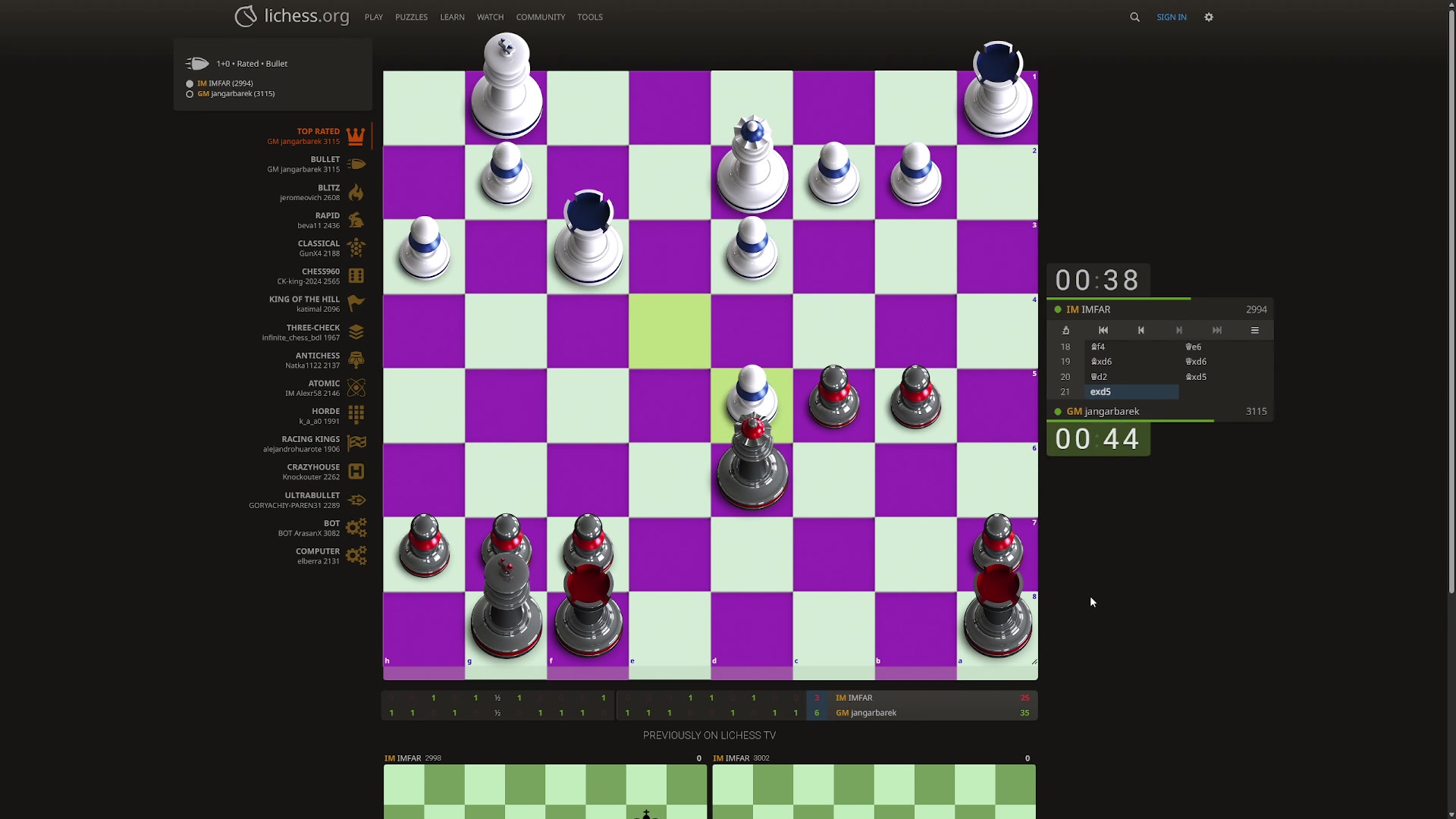Click the search magnifier icon
The image size is (1456, 819).
point(1134,17)
